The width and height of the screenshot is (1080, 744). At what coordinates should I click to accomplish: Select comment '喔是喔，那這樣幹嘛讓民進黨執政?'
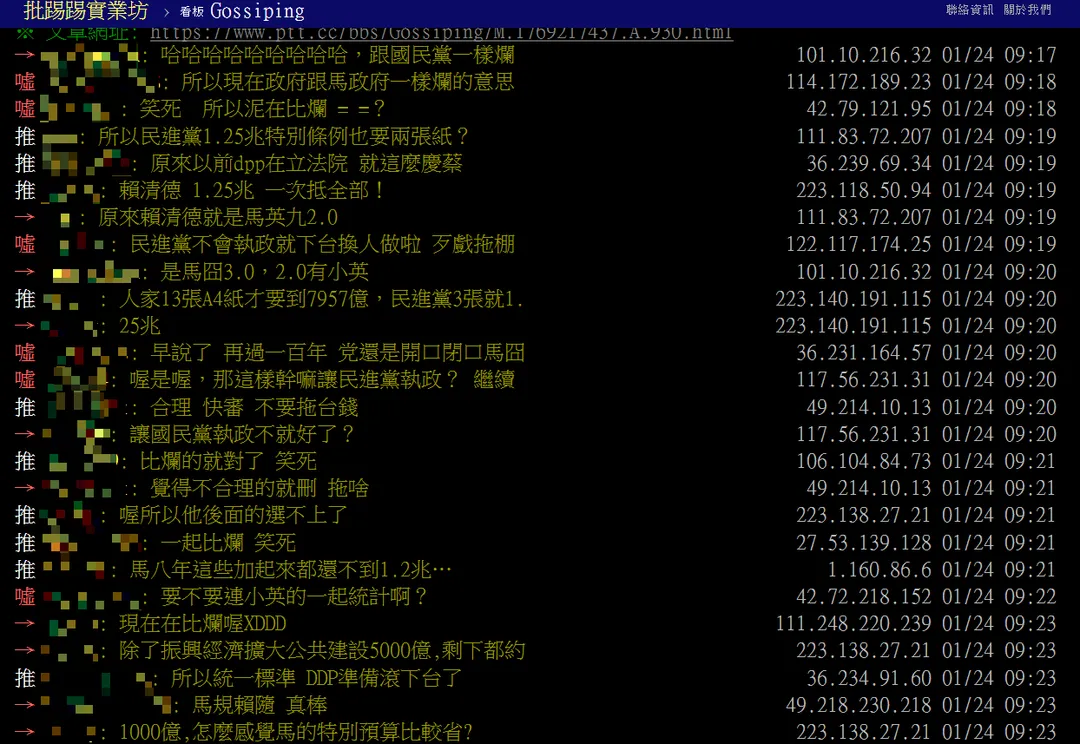294,380
